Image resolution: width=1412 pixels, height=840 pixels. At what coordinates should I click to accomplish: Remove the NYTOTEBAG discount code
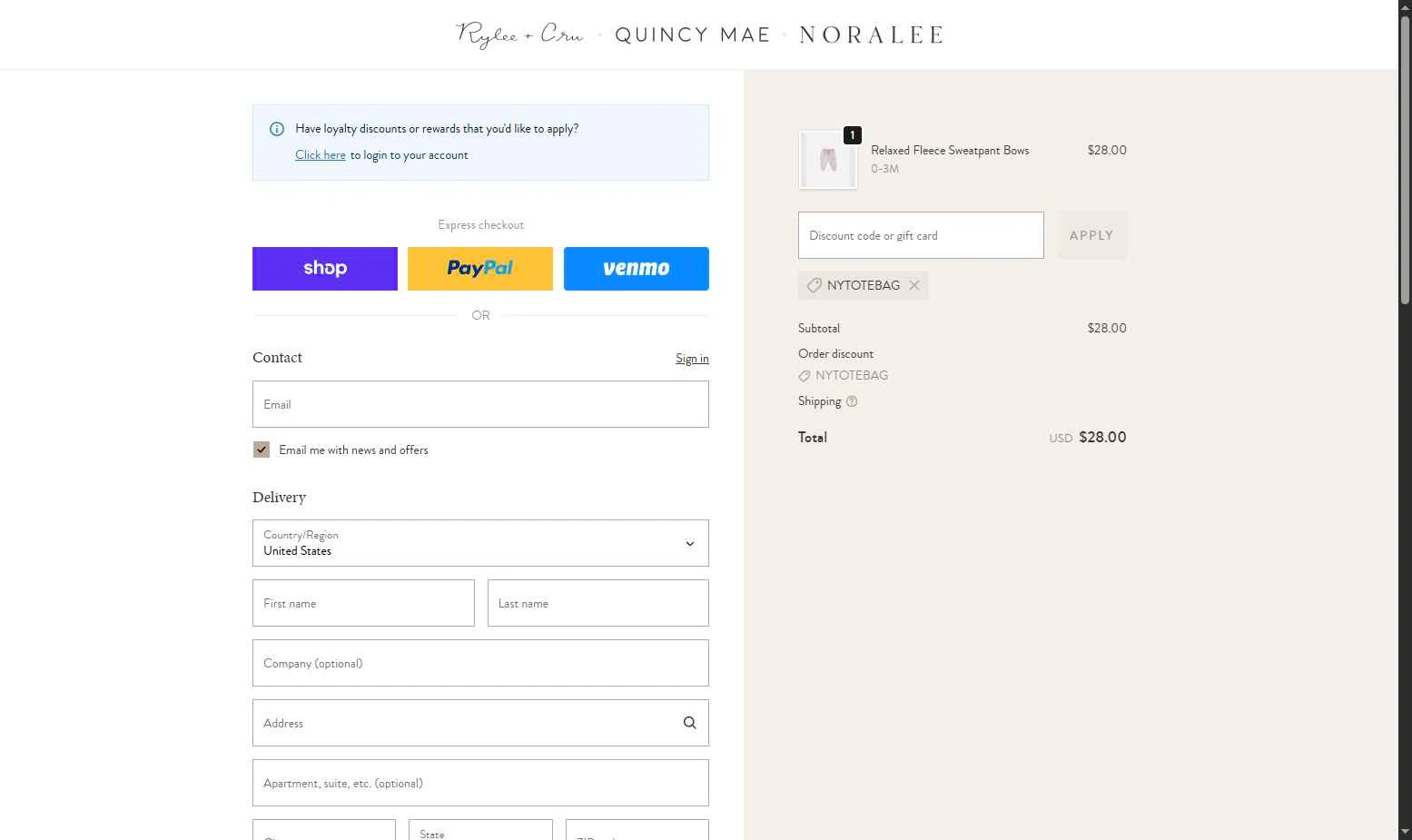click(x=914, y=285)
